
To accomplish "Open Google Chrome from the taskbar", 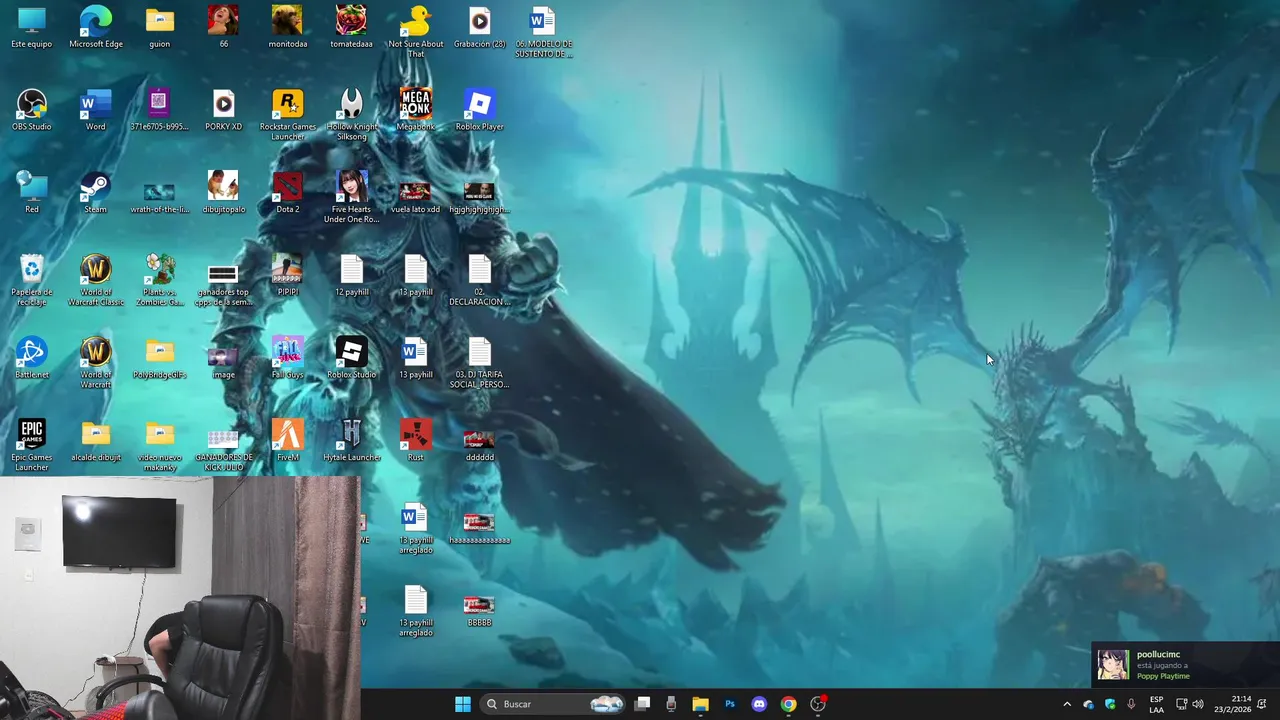I will [789, 704].
